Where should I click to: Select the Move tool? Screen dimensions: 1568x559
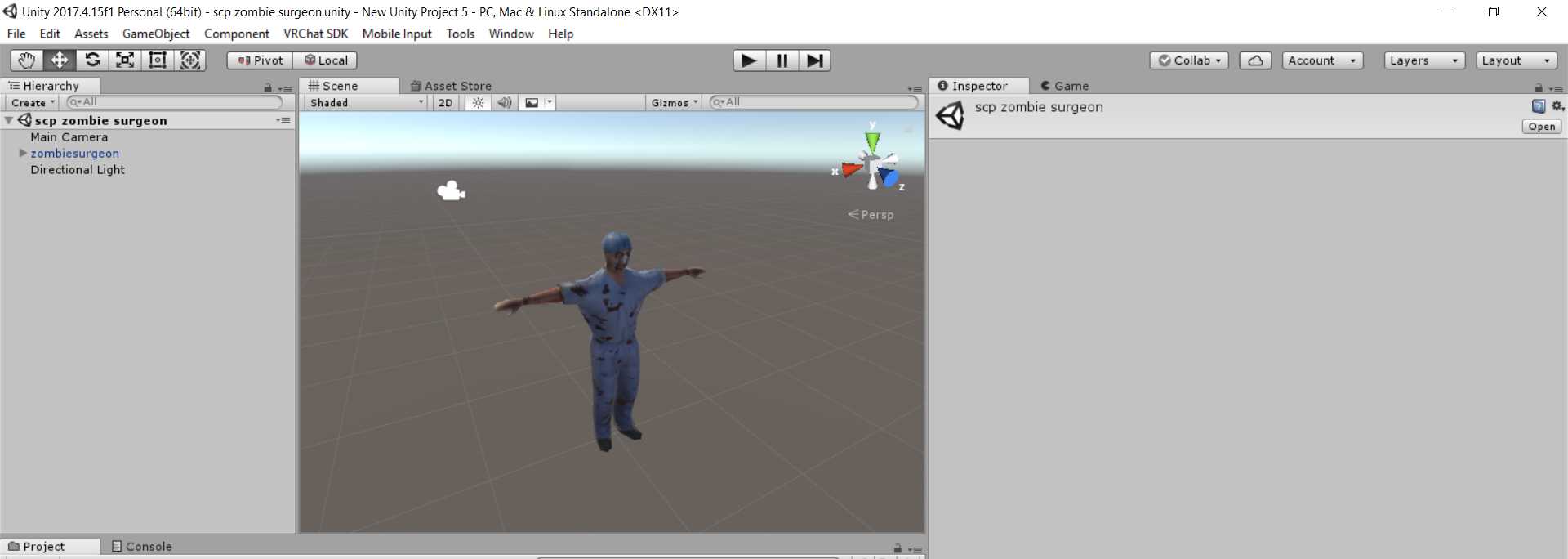coord(60,60)
